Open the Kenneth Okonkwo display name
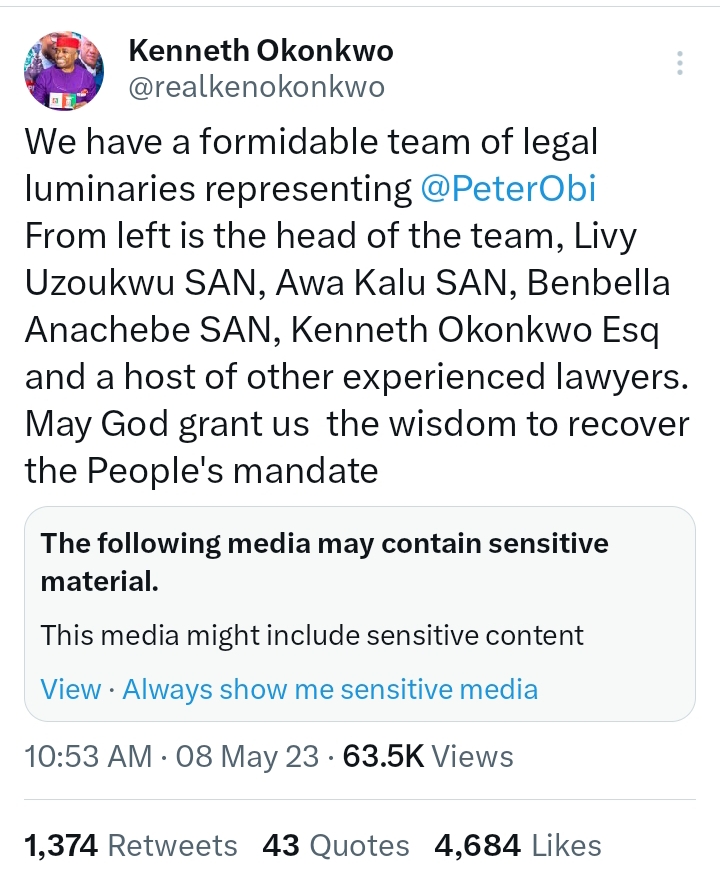This screenshot has height=884, width=720. coord(261,50)
